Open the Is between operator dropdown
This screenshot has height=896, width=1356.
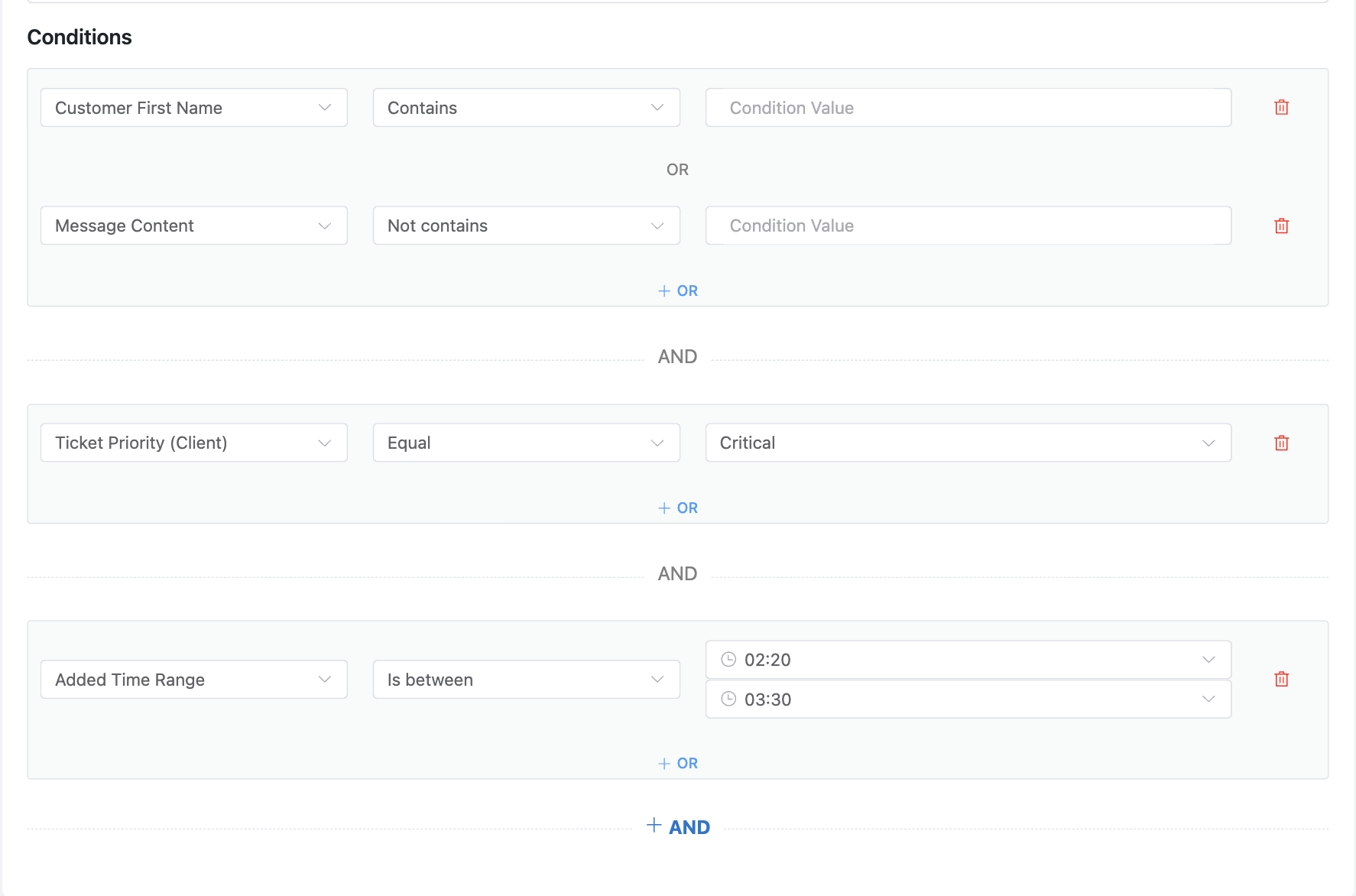point(526,680)
